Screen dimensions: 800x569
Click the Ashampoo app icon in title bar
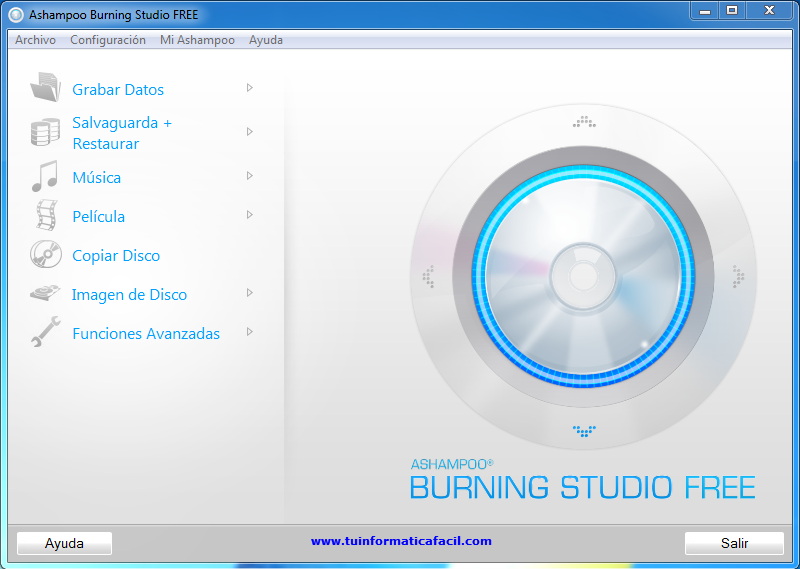point(16,15)
